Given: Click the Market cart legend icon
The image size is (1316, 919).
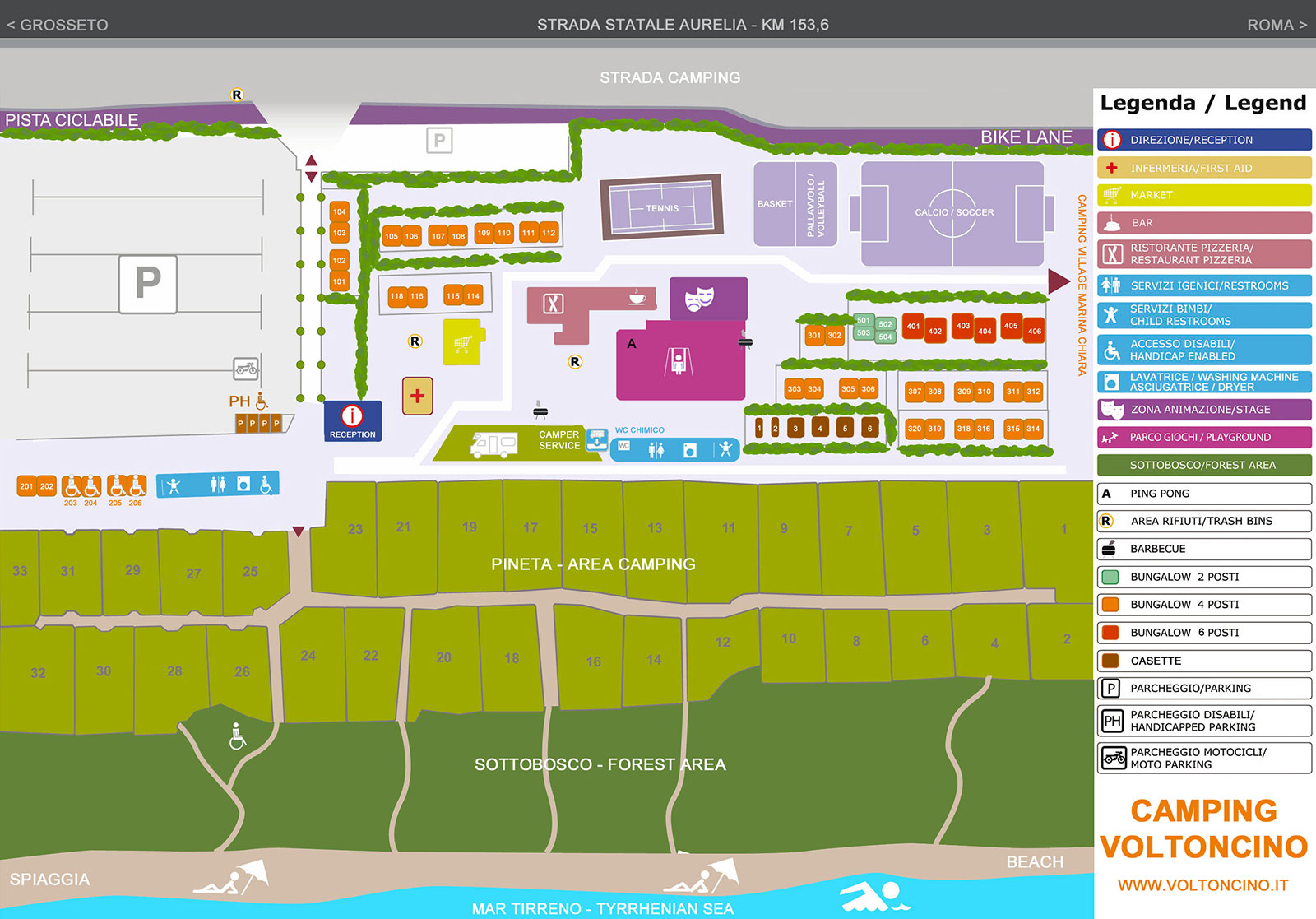Looking at the screenshot, I should [1112, 195].
